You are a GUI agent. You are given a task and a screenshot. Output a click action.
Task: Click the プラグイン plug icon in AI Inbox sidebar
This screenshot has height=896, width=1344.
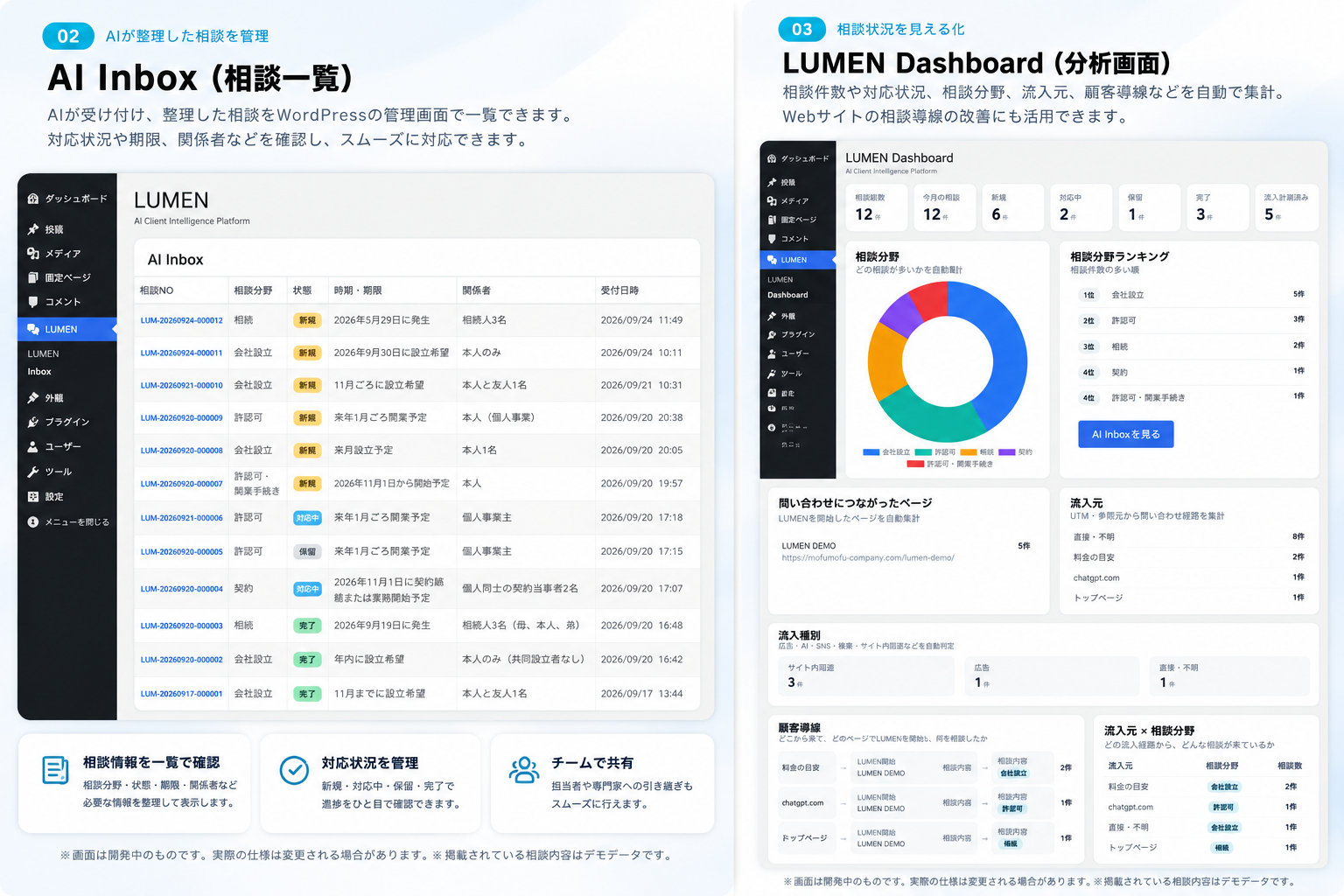tap(33, 422)
